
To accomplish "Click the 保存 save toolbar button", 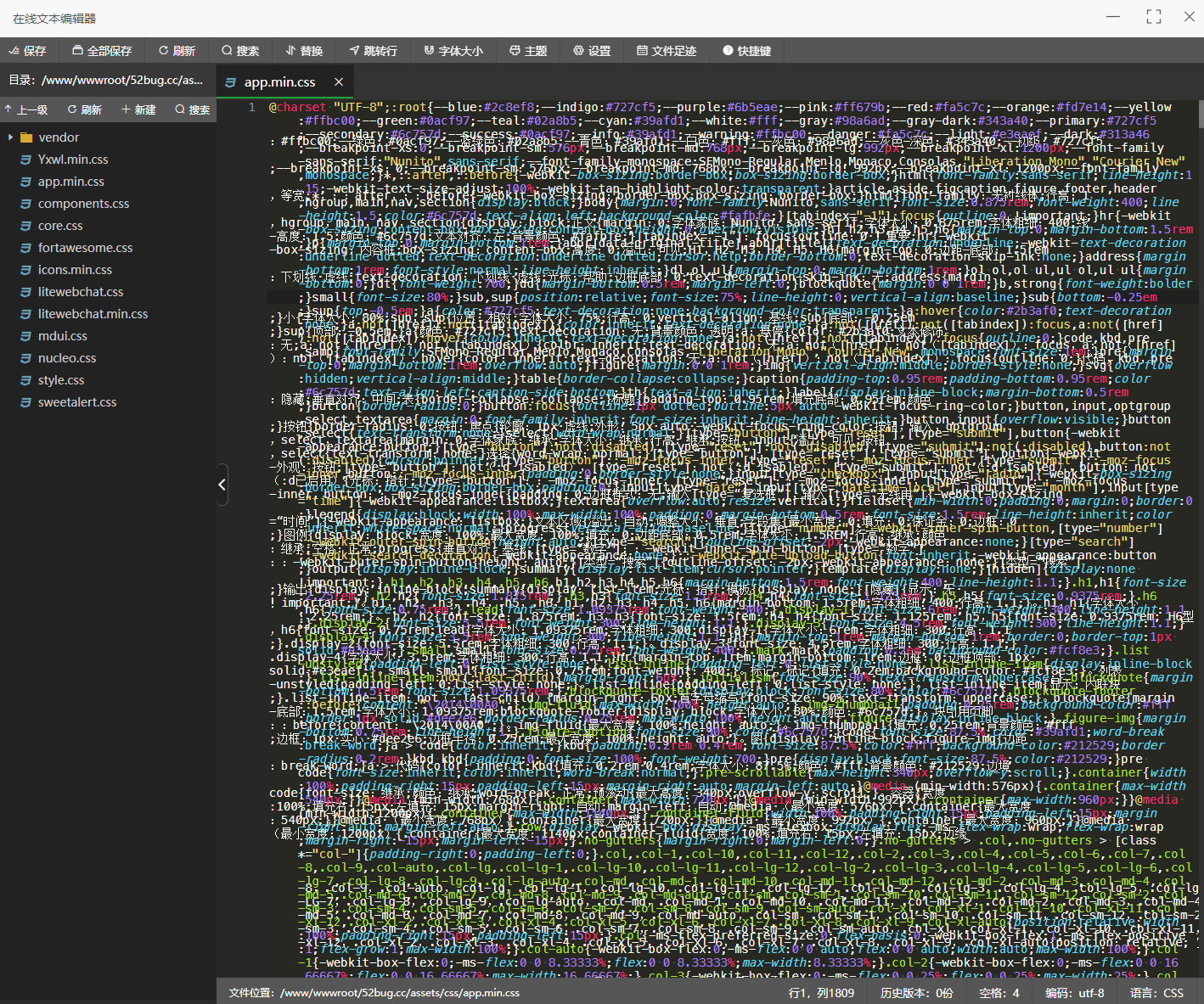I will (x=27, y=51).
